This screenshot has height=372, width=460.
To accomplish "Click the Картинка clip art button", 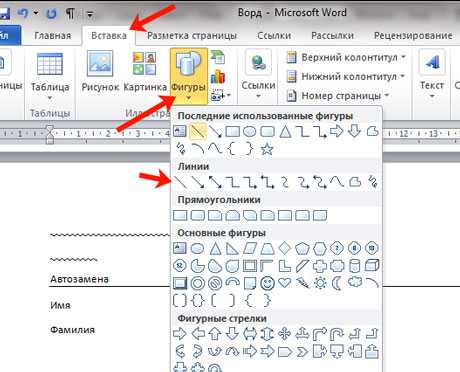I will (145, 72).
